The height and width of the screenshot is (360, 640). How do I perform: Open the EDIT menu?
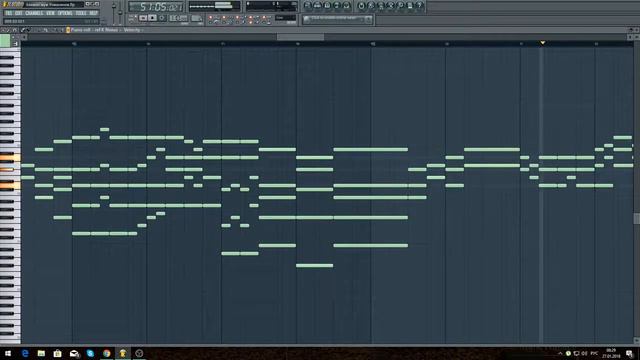tap(19, 13)
